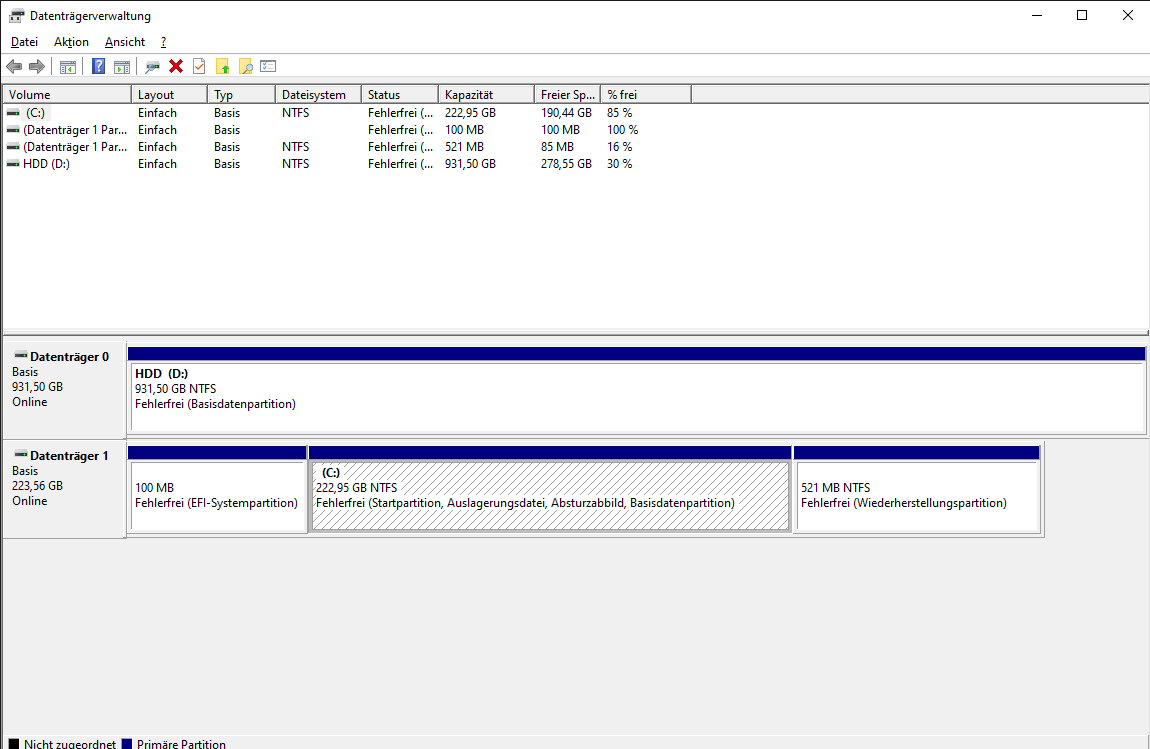Open the Ansicht menu
Viewport: 1150px width, 749px height.
[125, 42]
